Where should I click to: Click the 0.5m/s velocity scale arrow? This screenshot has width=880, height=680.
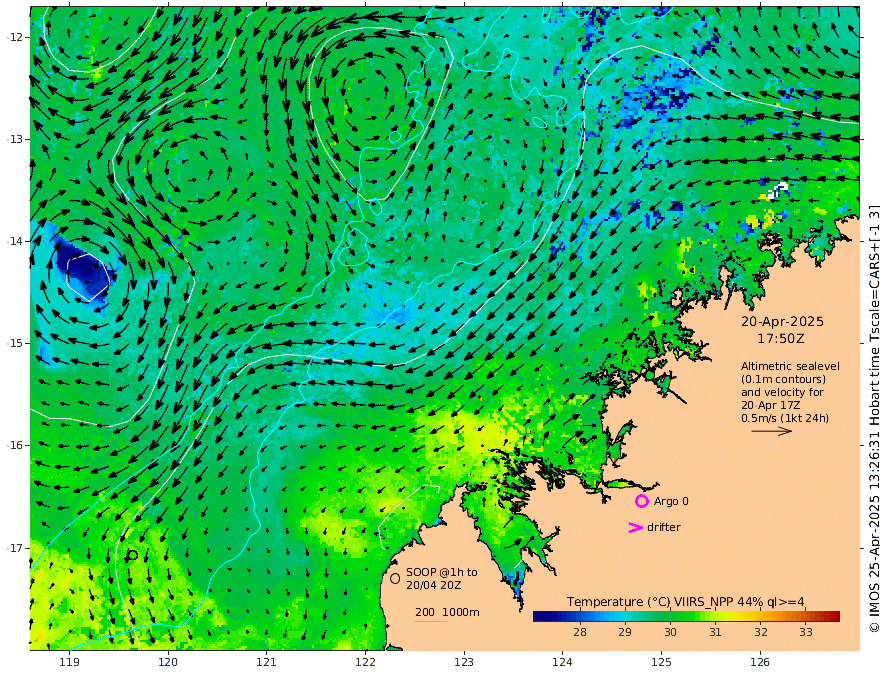pos(772,431)
